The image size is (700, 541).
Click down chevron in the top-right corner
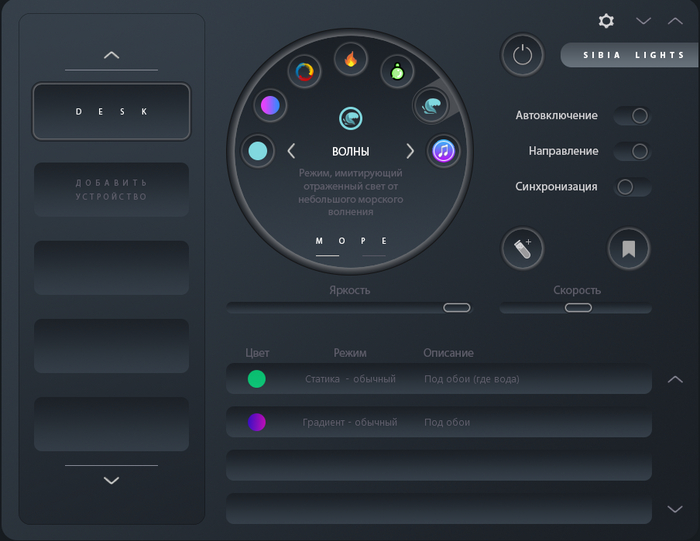(x=643, y=21)
